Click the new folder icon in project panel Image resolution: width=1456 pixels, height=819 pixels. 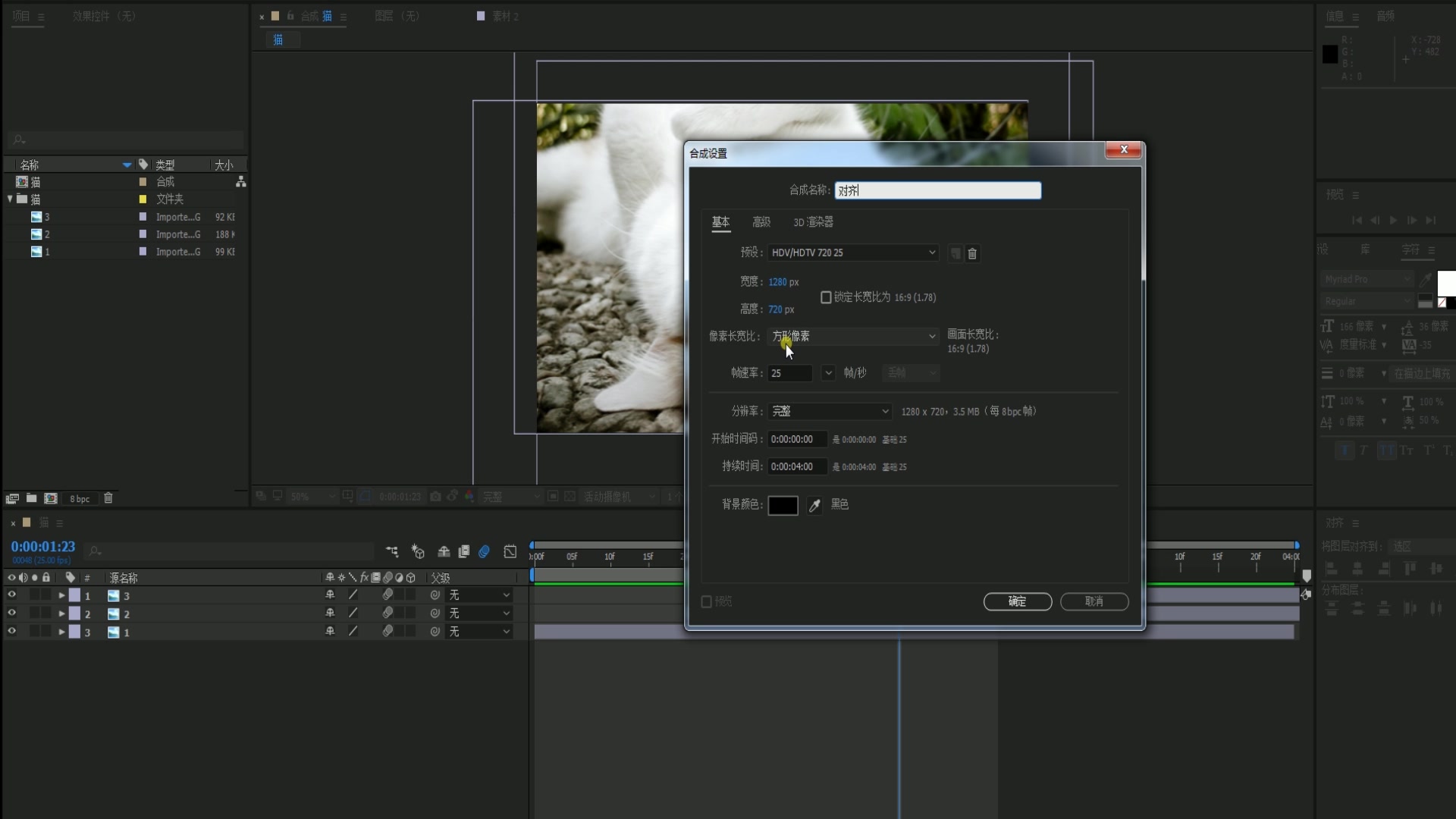31,498
